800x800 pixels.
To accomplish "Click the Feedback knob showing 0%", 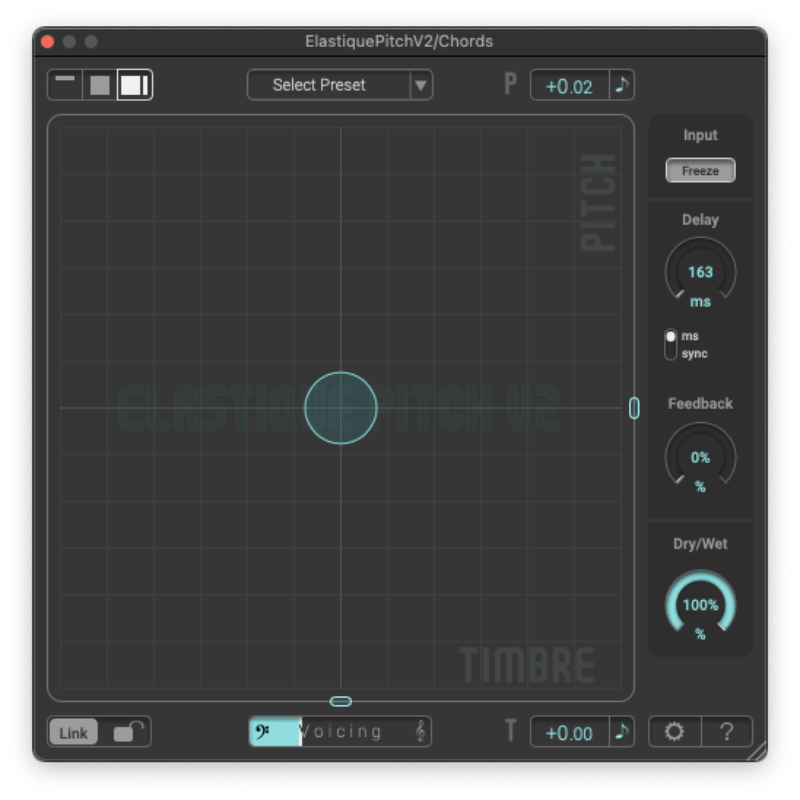I will click(700, 457).
